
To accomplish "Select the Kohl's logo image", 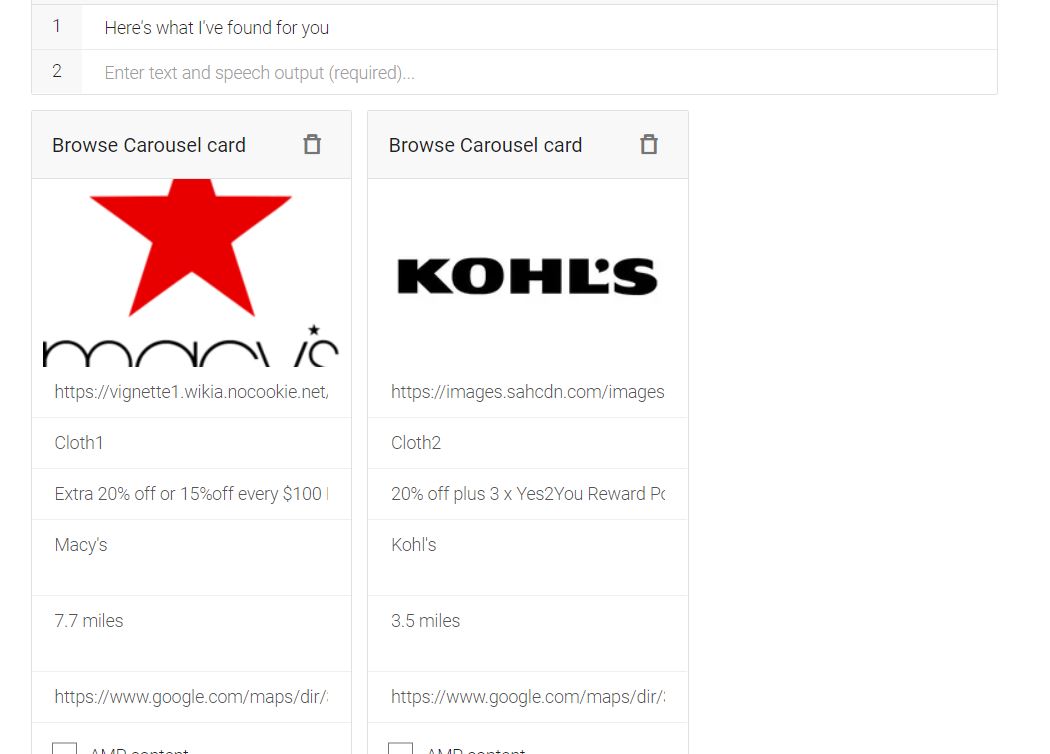I will click(x=528, y=276).
